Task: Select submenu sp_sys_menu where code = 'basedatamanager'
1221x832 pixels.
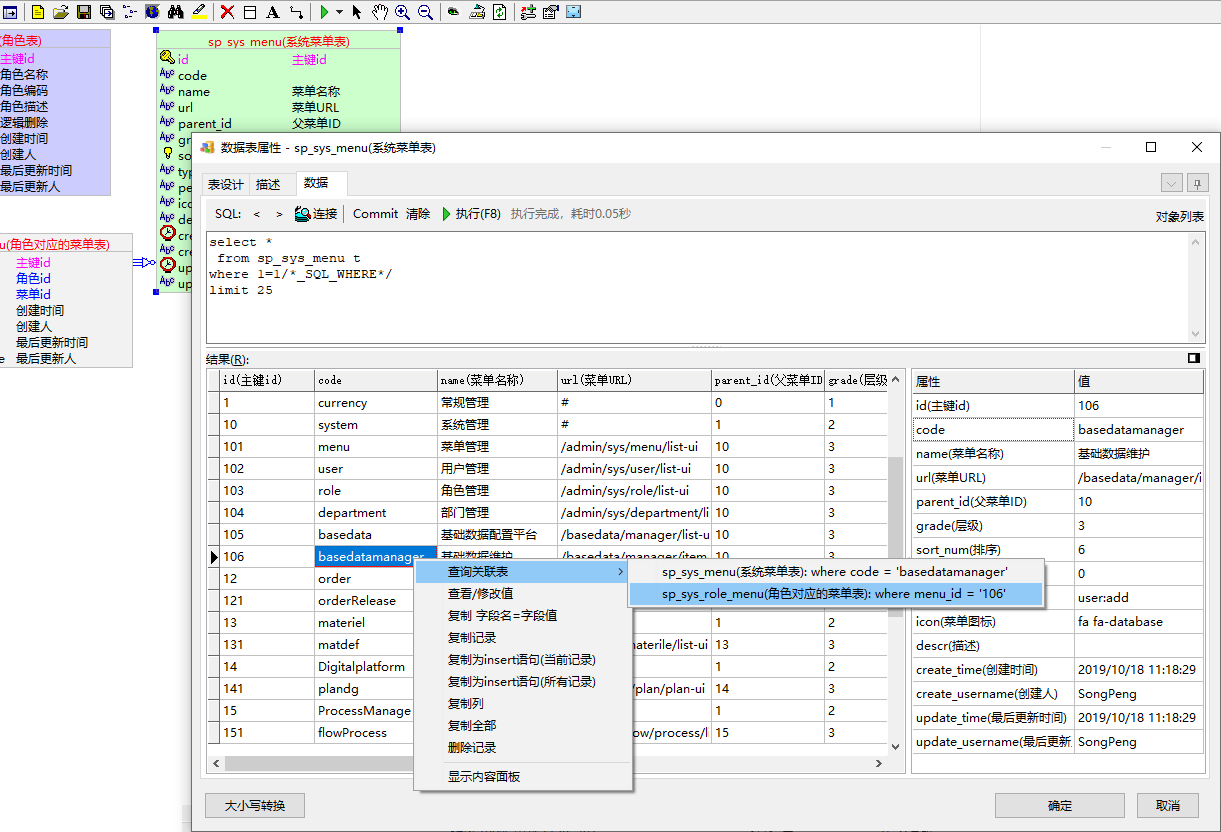Action: pos(835,572)
